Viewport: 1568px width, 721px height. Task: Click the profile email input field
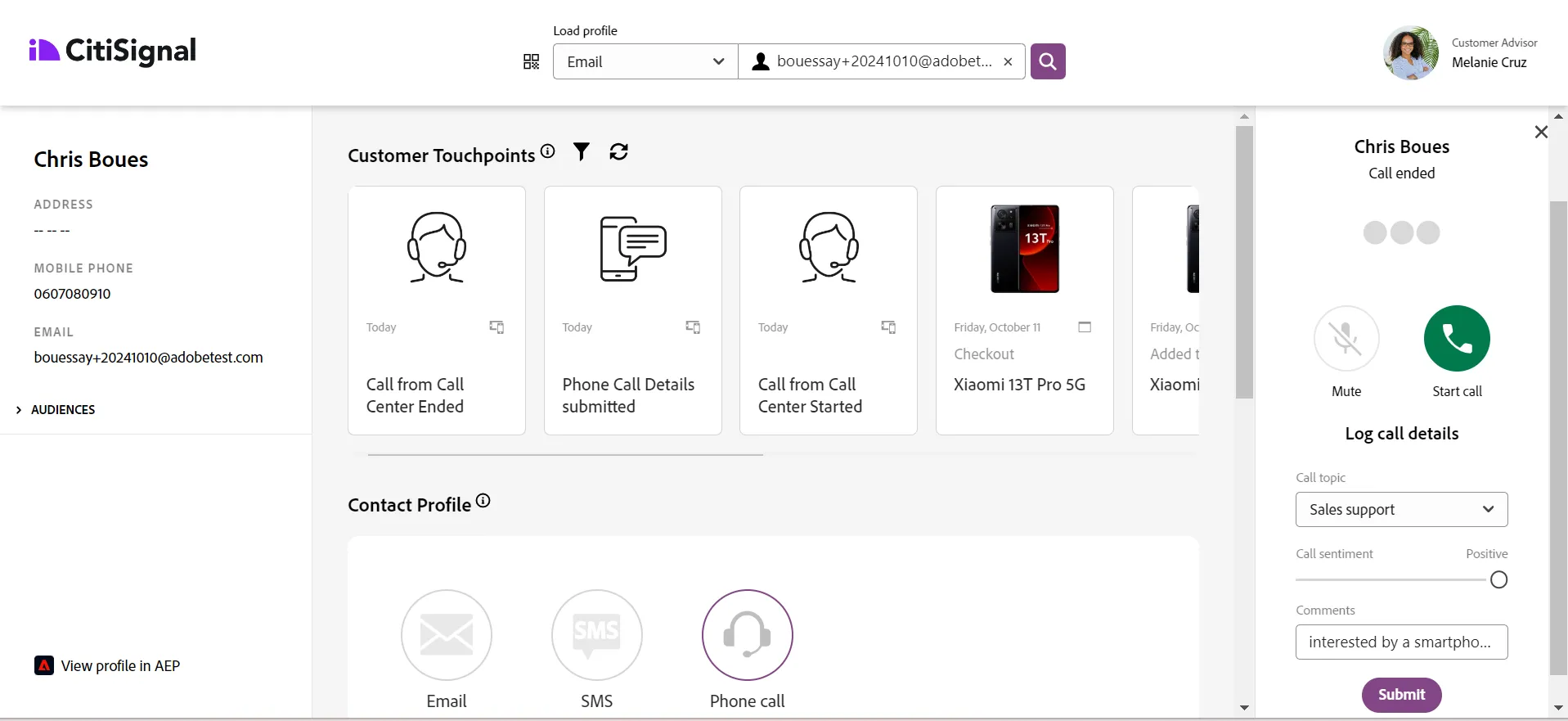882,61
